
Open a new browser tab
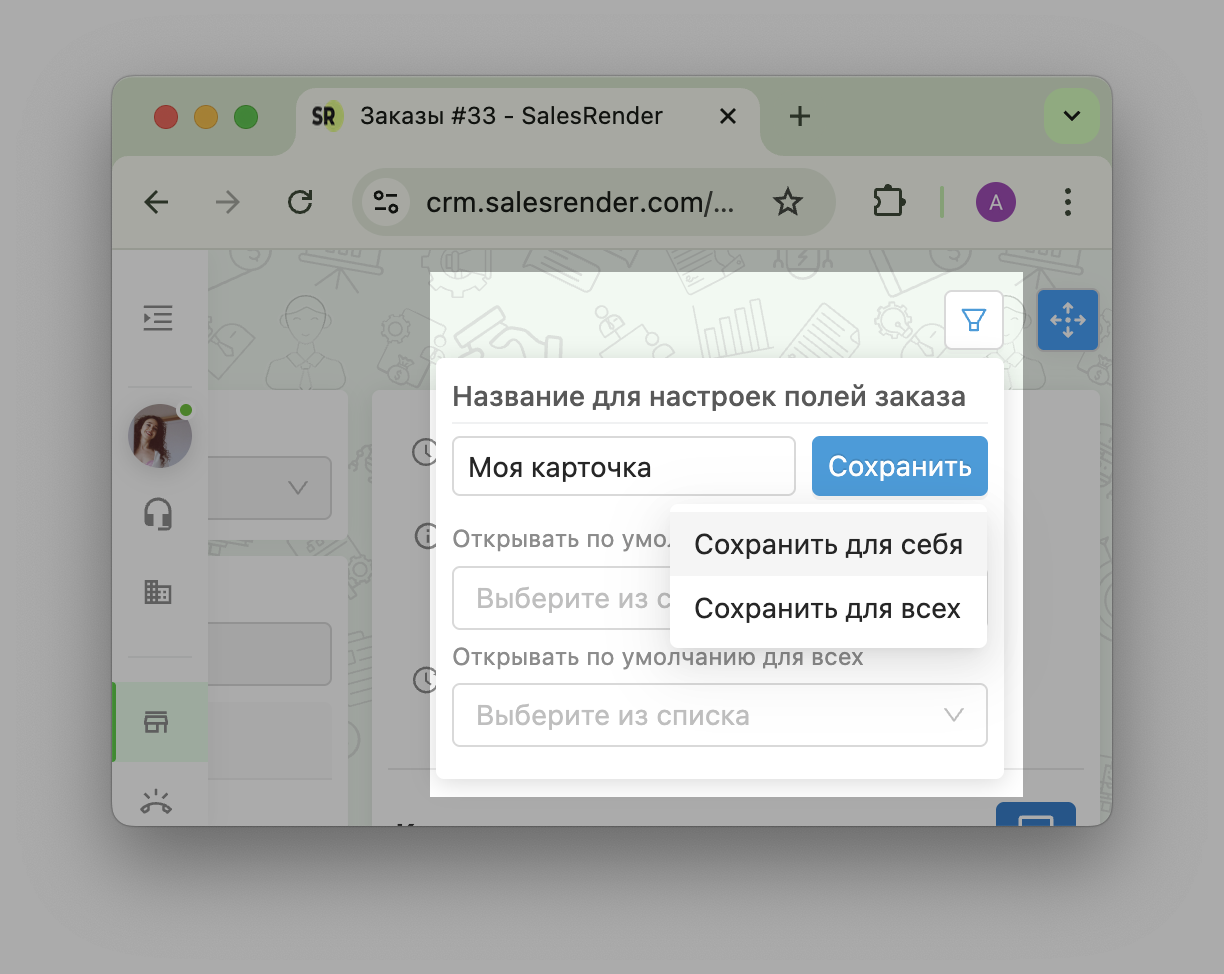tap(799, 116)
